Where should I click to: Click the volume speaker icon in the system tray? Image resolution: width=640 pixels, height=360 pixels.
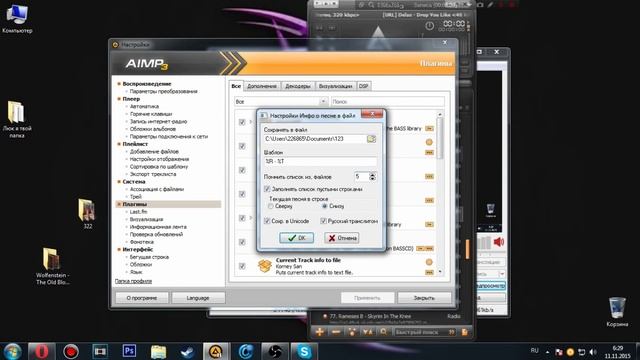593,351
